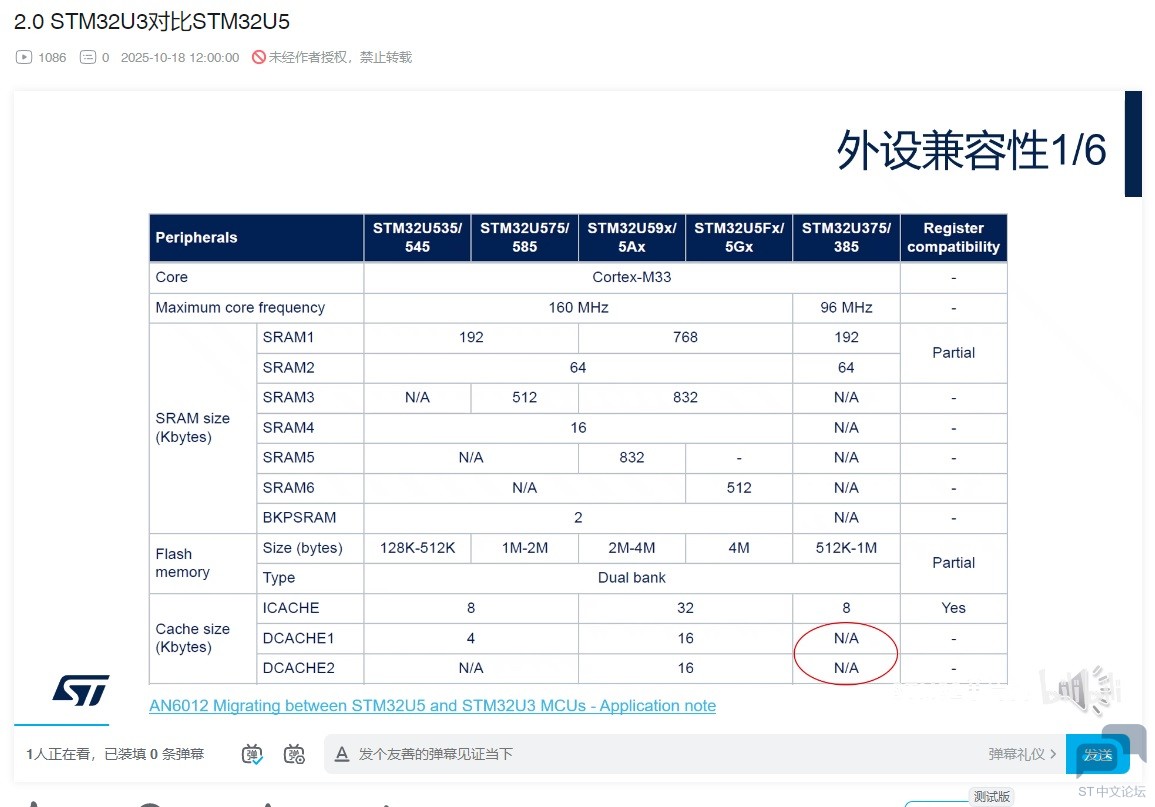Viewport: 1155px width, 807px height.
Task: Click the viewers watching count text
Action: click(115, 754)
